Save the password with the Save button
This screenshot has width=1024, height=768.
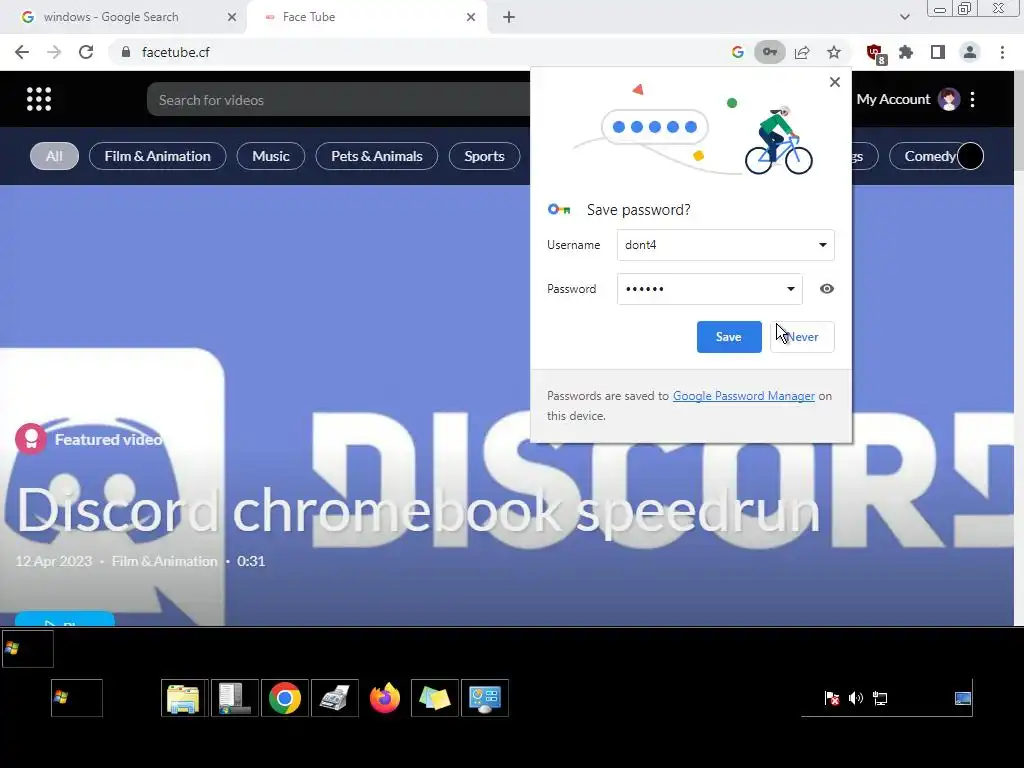729,337
